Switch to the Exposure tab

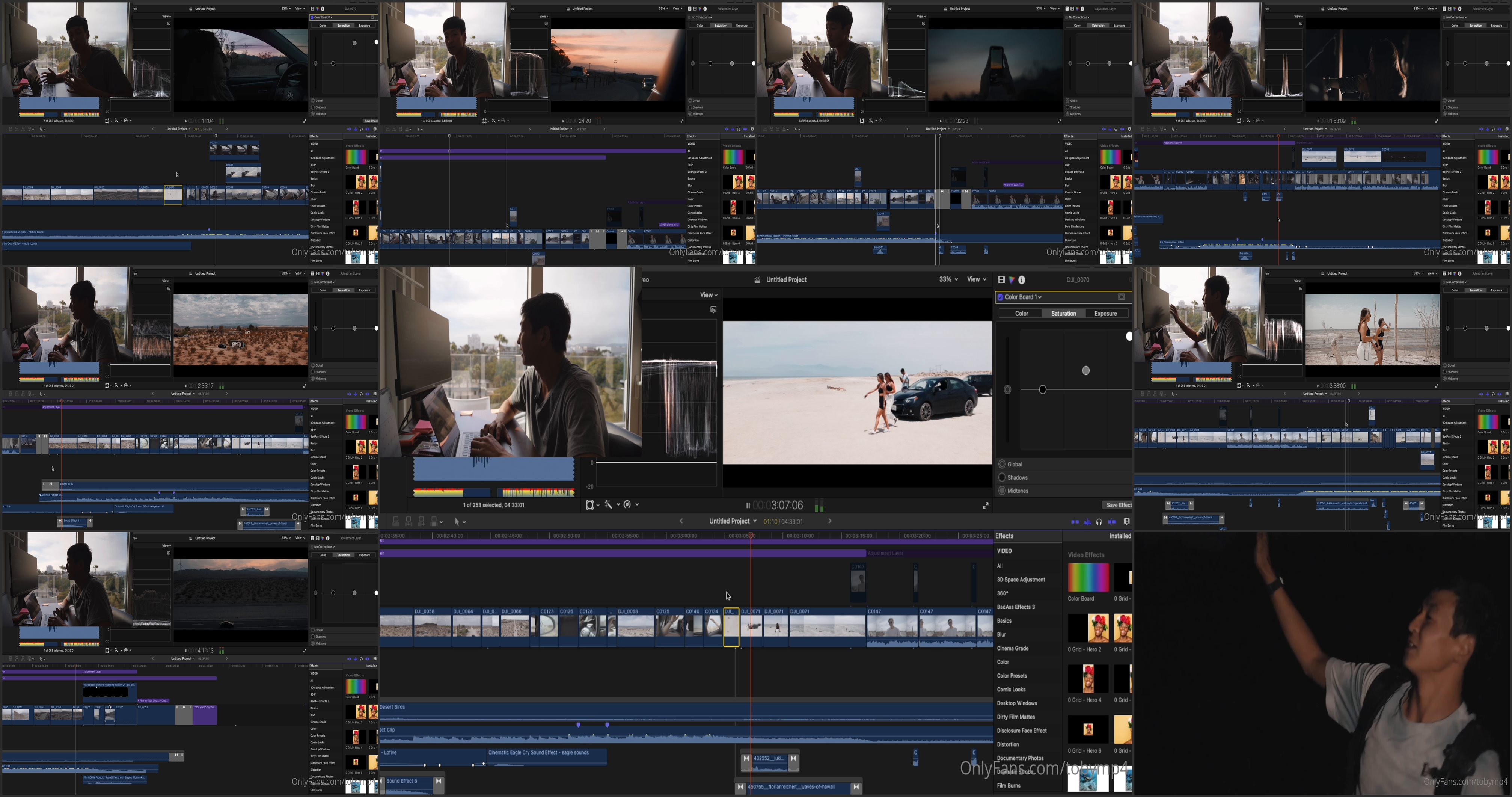(x=1105, y=314)
